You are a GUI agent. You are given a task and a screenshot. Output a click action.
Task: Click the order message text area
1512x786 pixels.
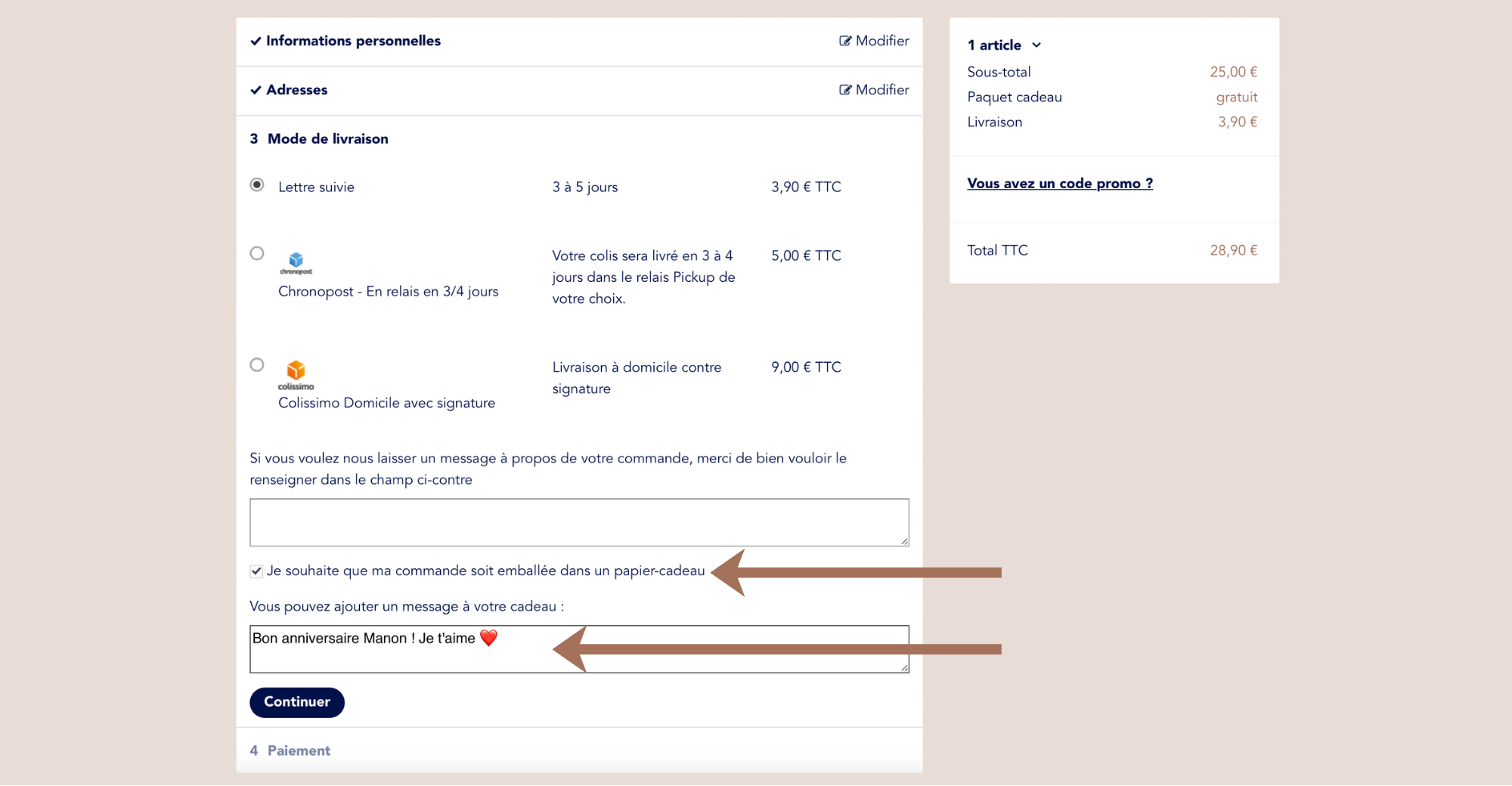(x=578, y=522)
